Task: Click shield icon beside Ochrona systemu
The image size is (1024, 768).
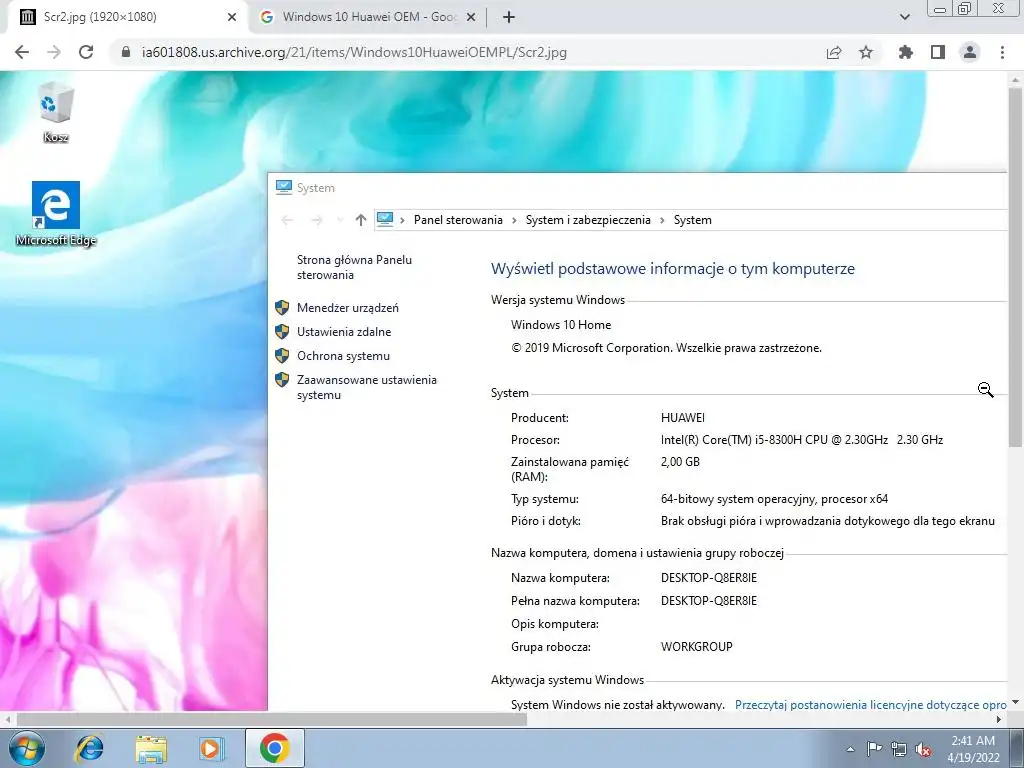Action: tap(282, 356)
